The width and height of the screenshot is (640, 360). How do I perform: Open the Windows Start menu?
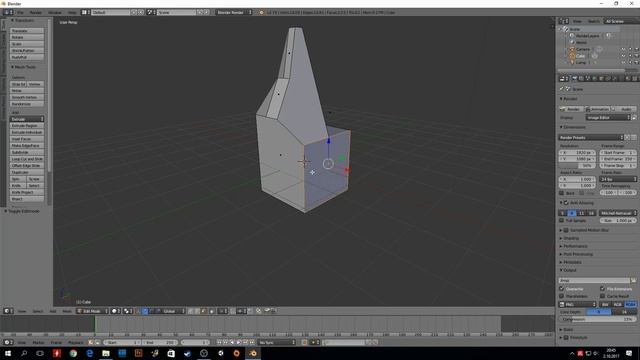pos(8,353)
